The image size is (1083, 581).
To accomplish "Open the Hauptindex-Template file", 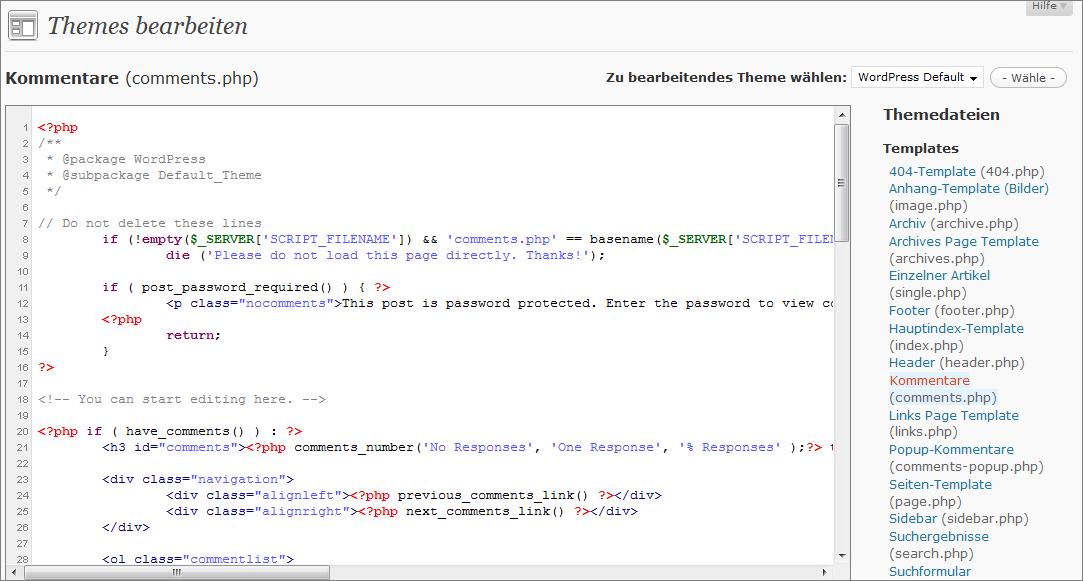I will tap(956, 328).
